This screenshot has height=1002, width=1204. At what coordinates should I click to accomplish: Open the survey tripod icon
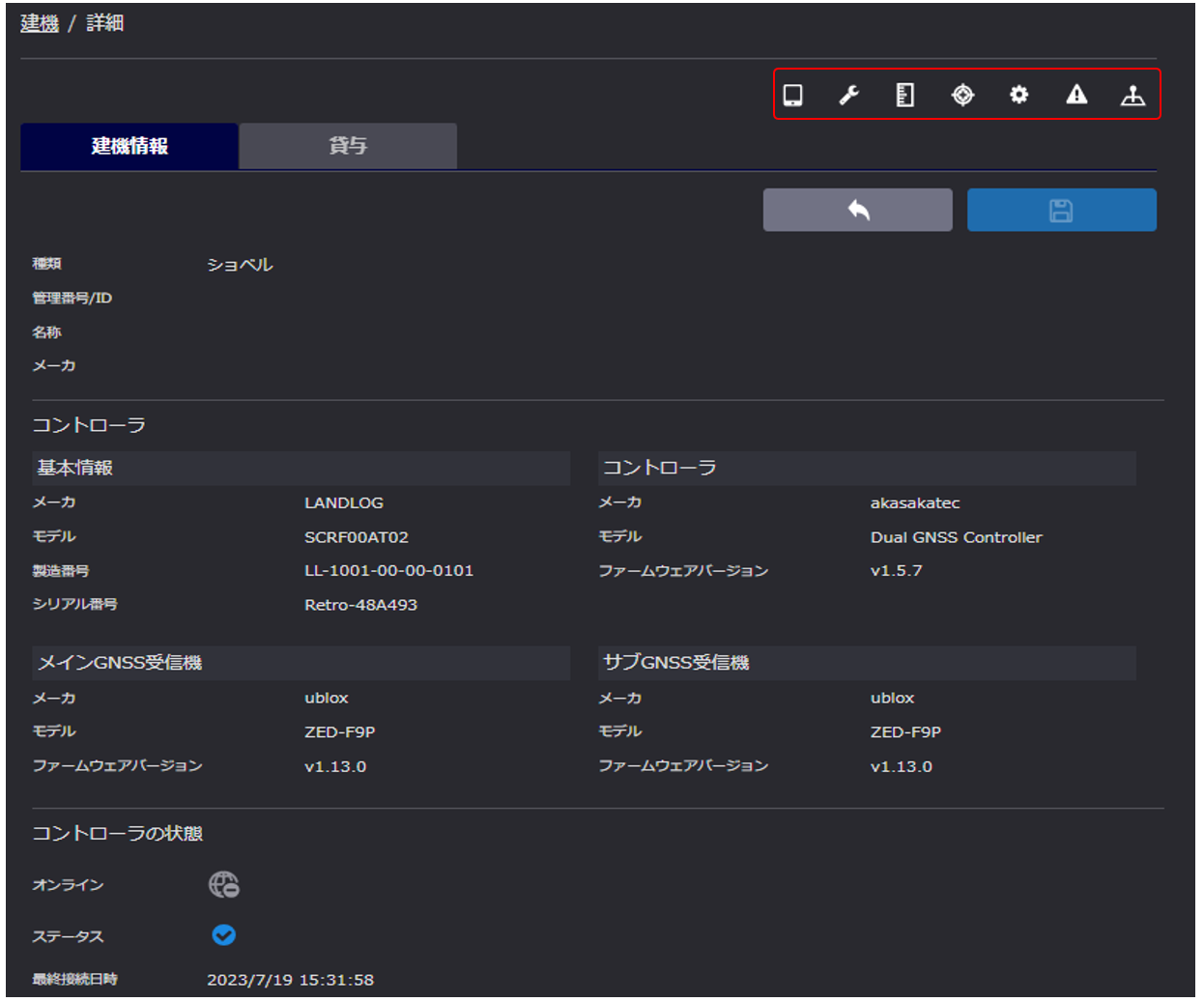pos(1132,95)
